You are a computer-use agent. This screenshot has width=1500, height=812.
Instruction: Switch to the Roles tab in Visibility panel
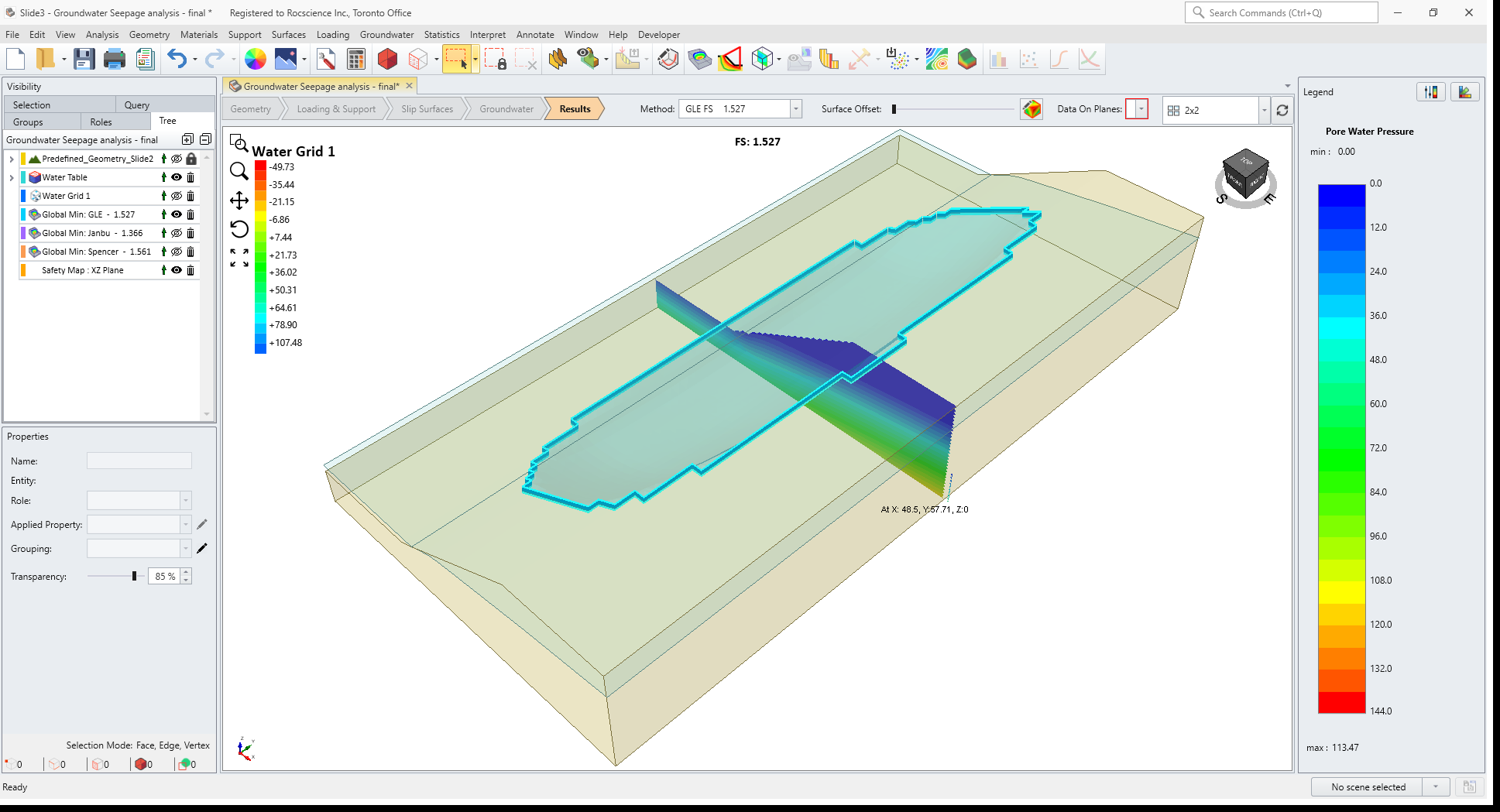click(x=101, y=121)
